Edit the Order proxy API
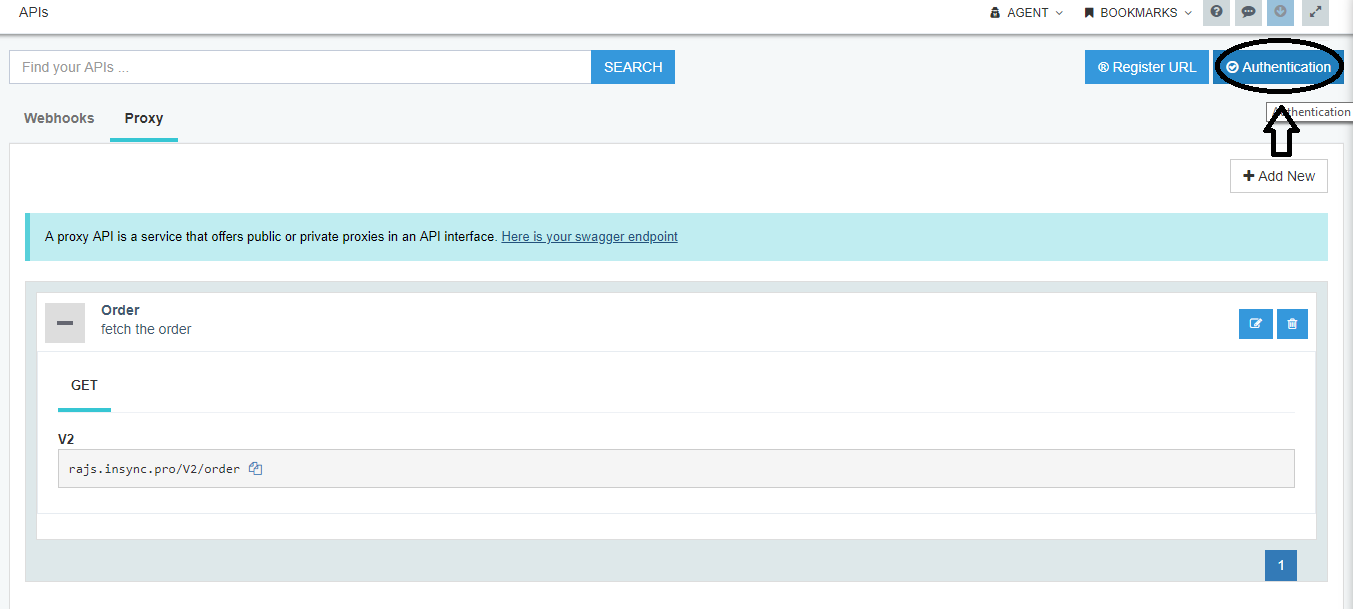Viewport: 1353px width, 609px height. (x=1255, y=324)
